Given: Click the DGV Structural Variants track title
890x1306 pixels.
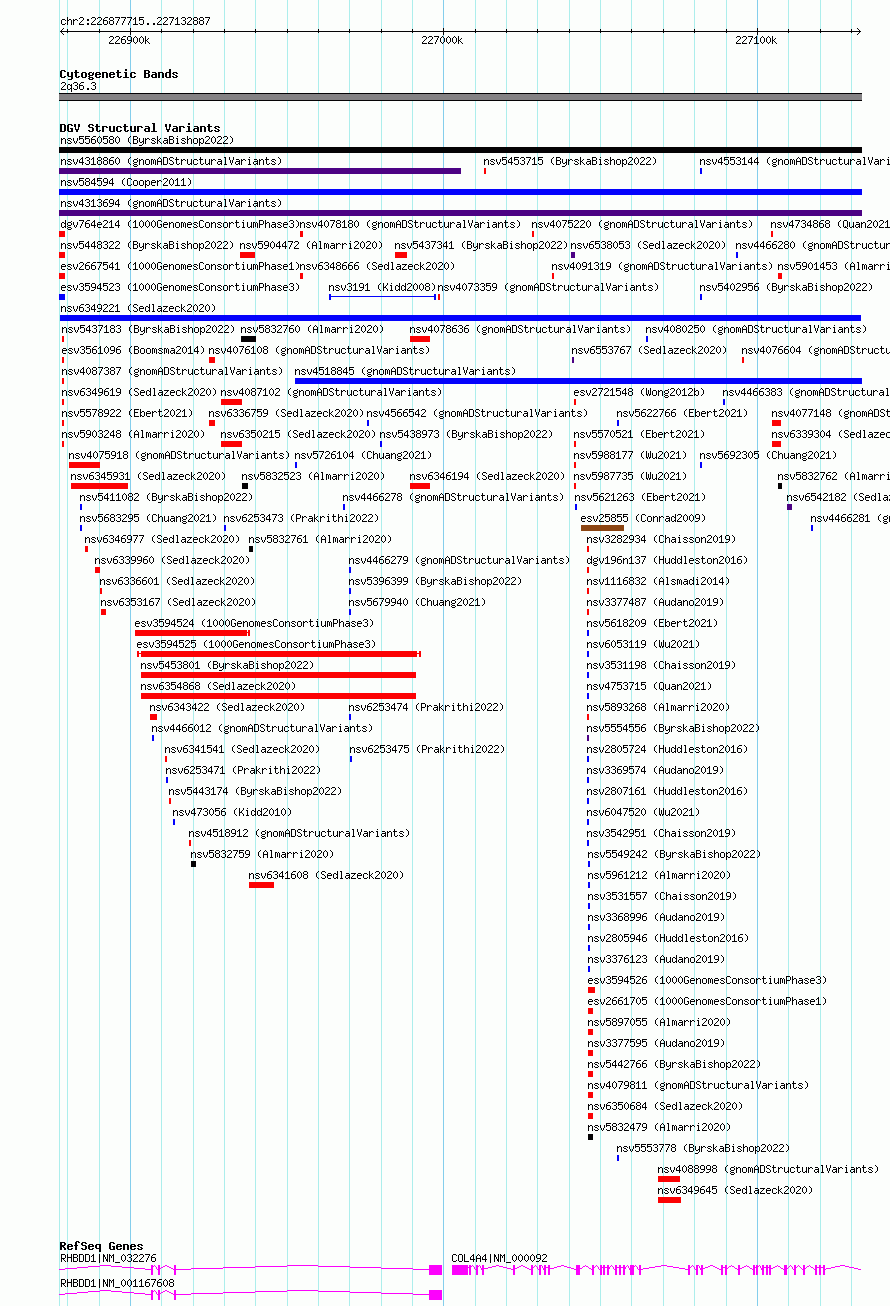Looking at the screenshot, I should tap(140, 128).
